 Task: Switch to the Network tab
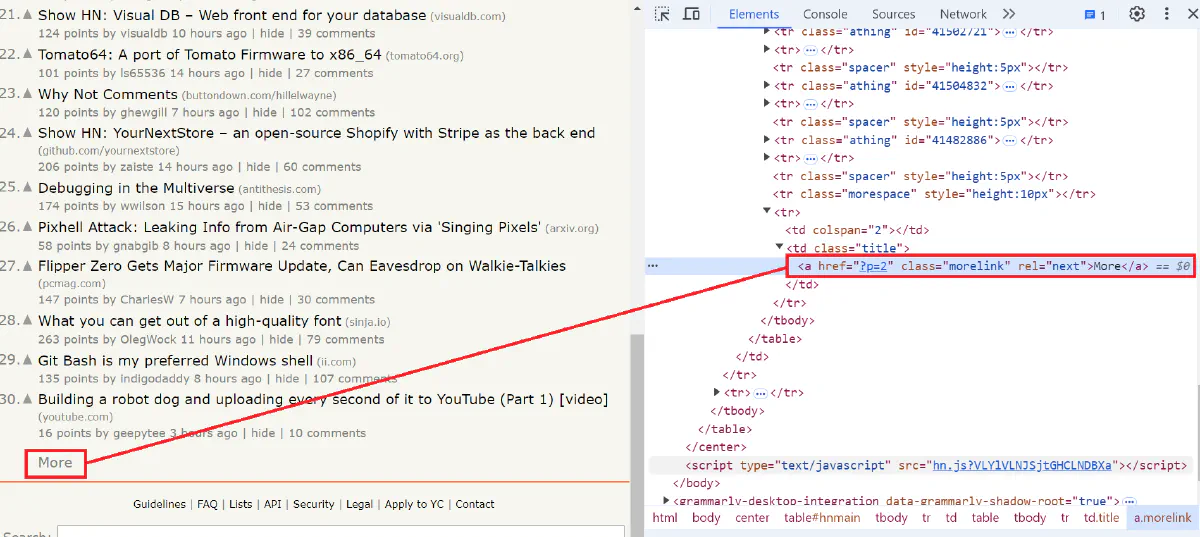click(963, 14)
